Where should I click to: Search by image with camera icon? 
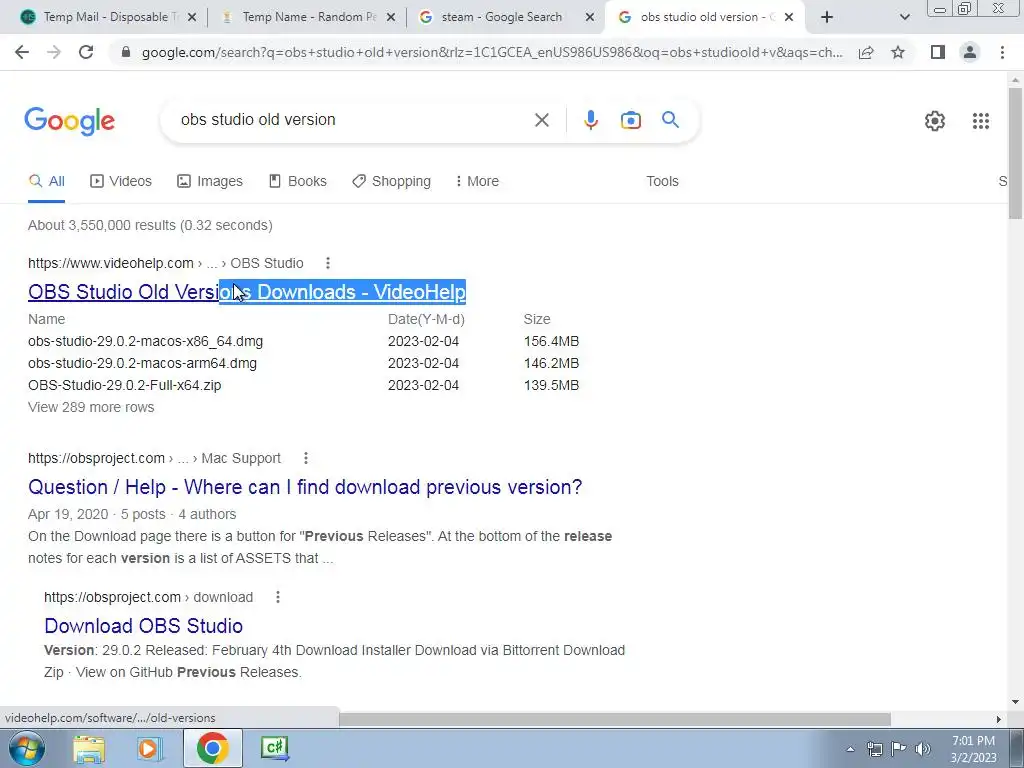pos(631,120)
